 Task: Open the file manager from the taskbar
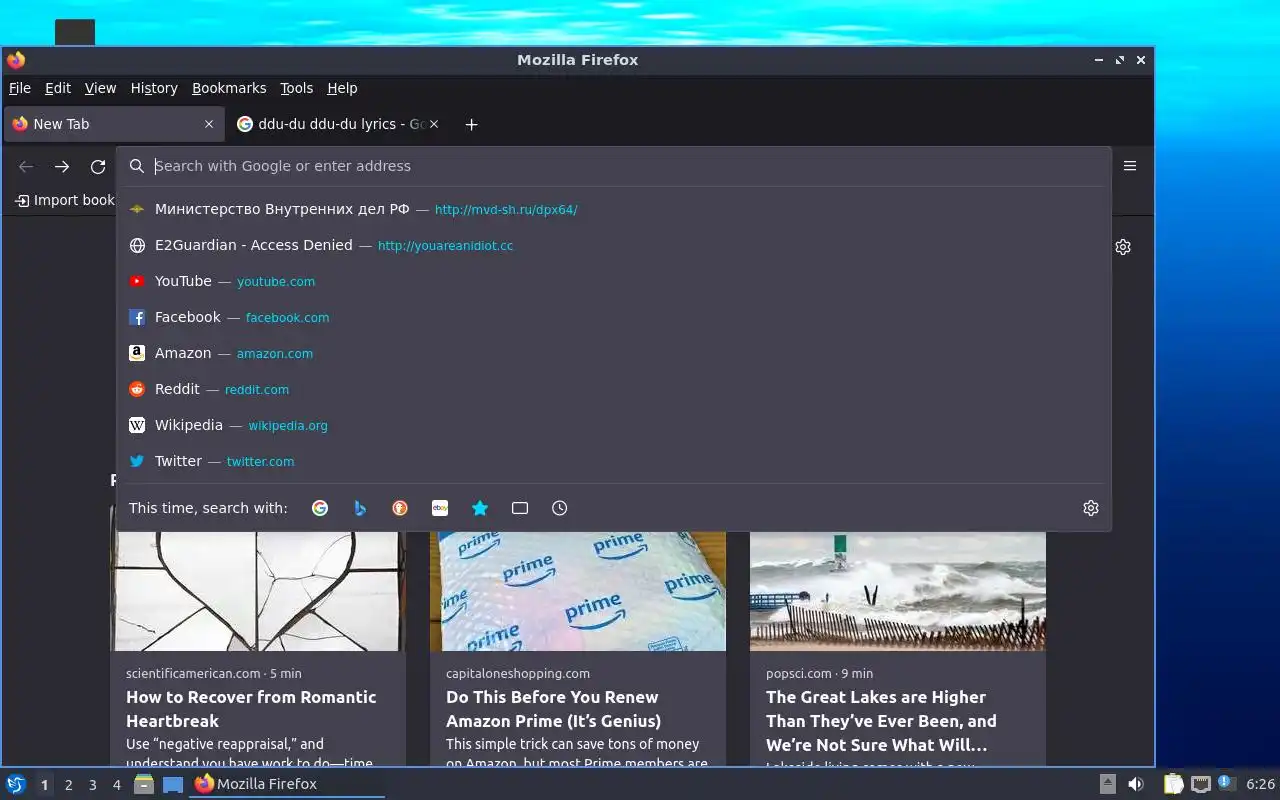coord(144,784)
